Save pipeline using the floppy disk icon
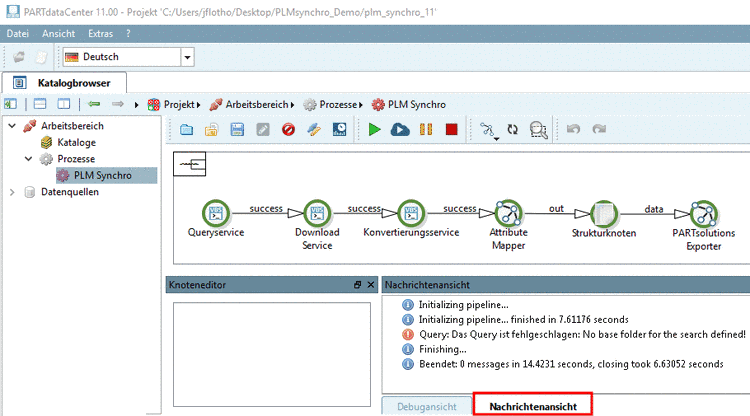750x416 pixels. 237,129
